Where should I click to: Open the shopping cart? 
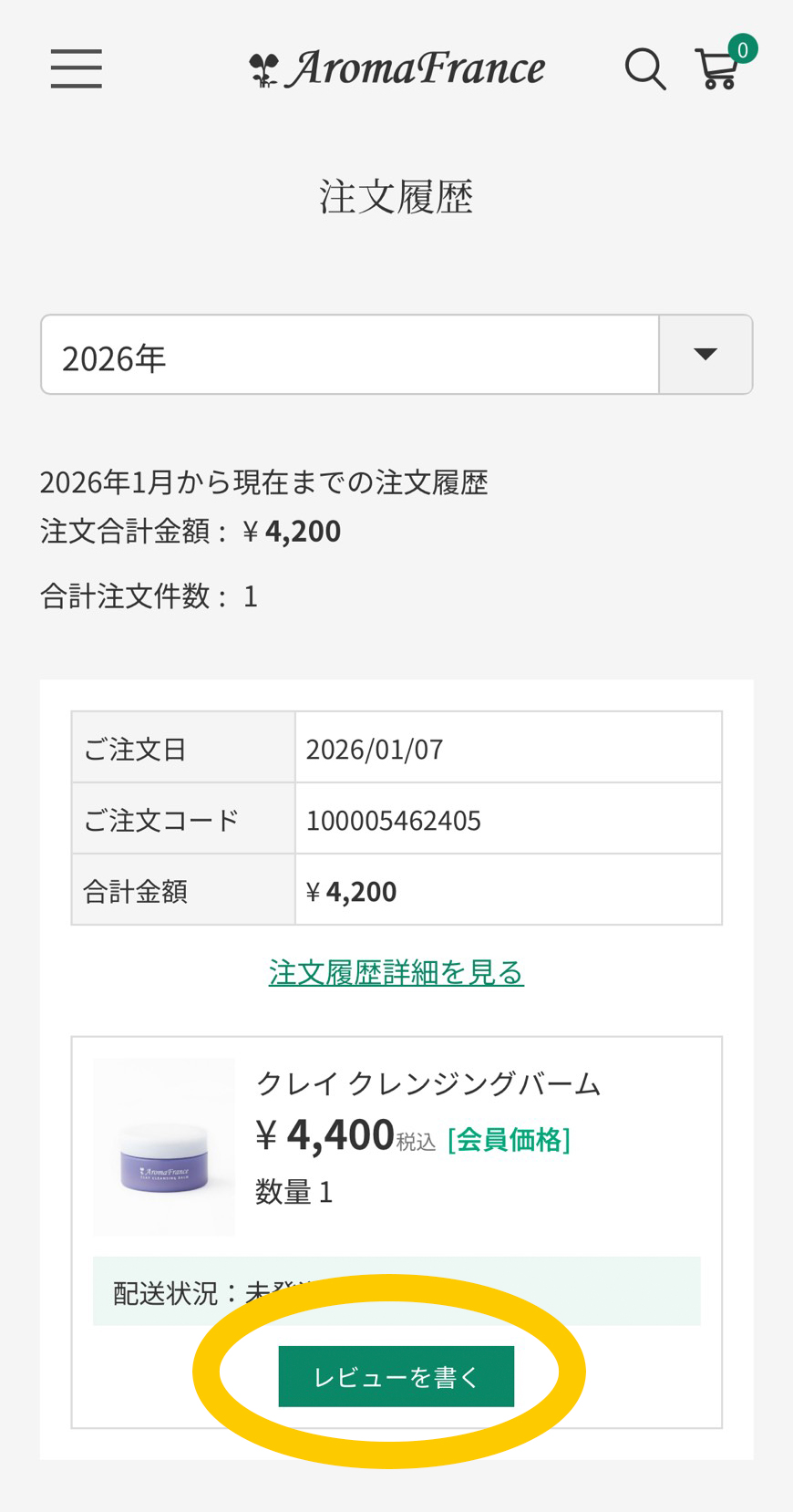(716, 71)
